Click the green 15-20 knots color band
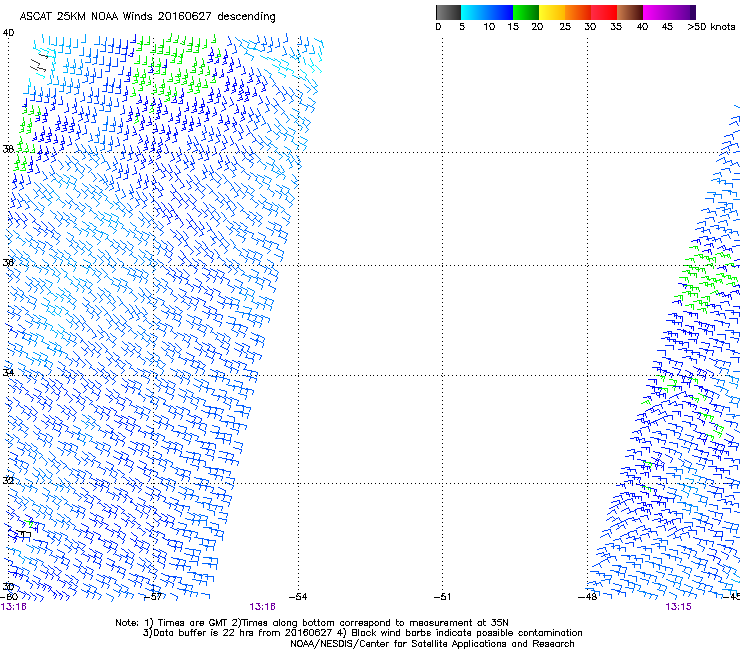Viewport: 740px width, 650px height. point(526,12)
